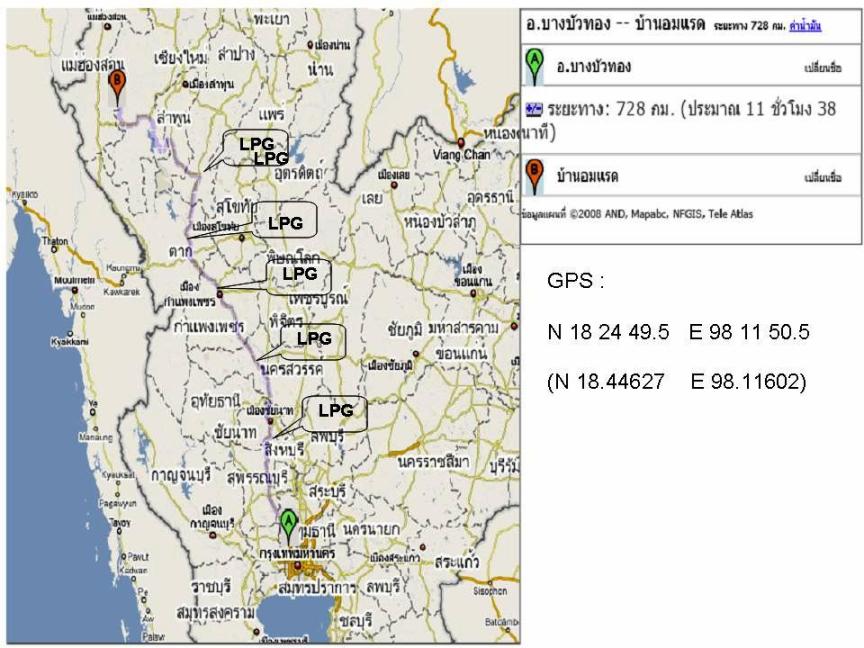Select the LPG callout near อุตรดิตถ์
The width and height of the screenshot is (864, 648).
pos(257,151)
